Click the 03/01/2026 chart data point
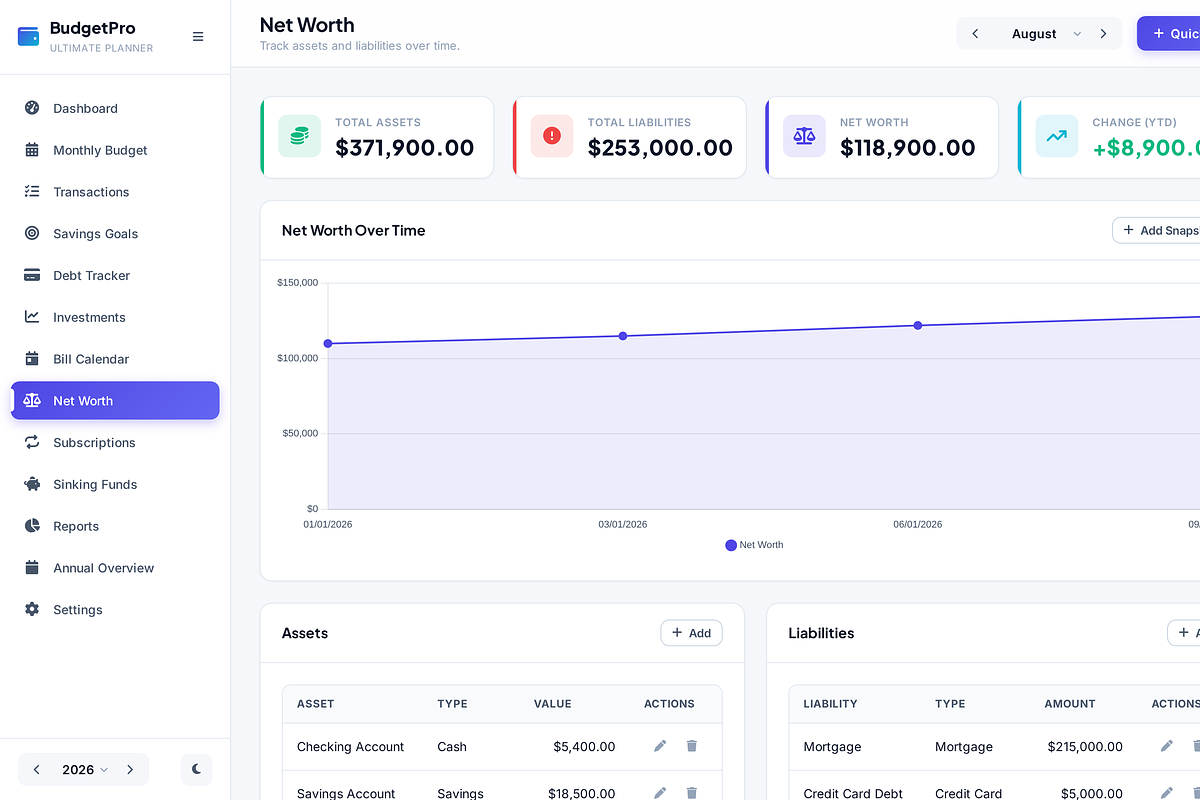This screenshot has height=800, width=1200. pos(623,336)
